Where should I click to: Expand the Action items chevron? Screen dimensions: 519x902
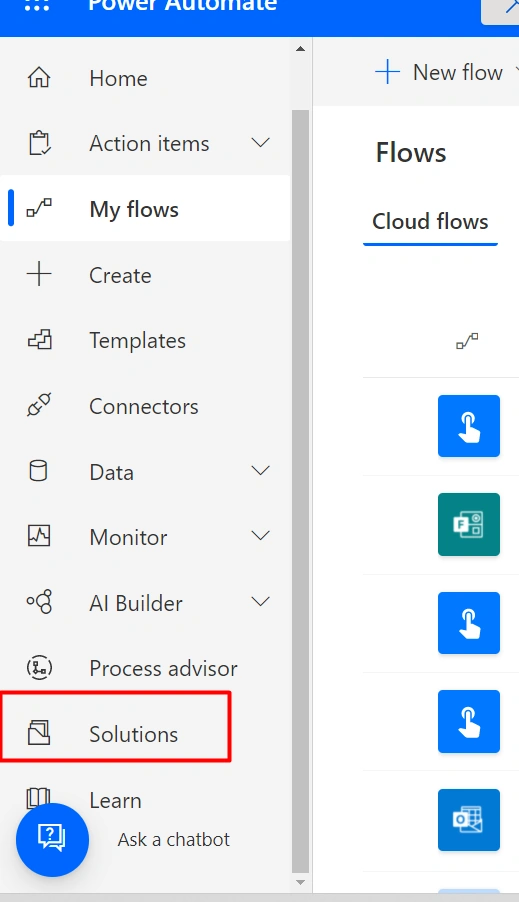point(261,143)
